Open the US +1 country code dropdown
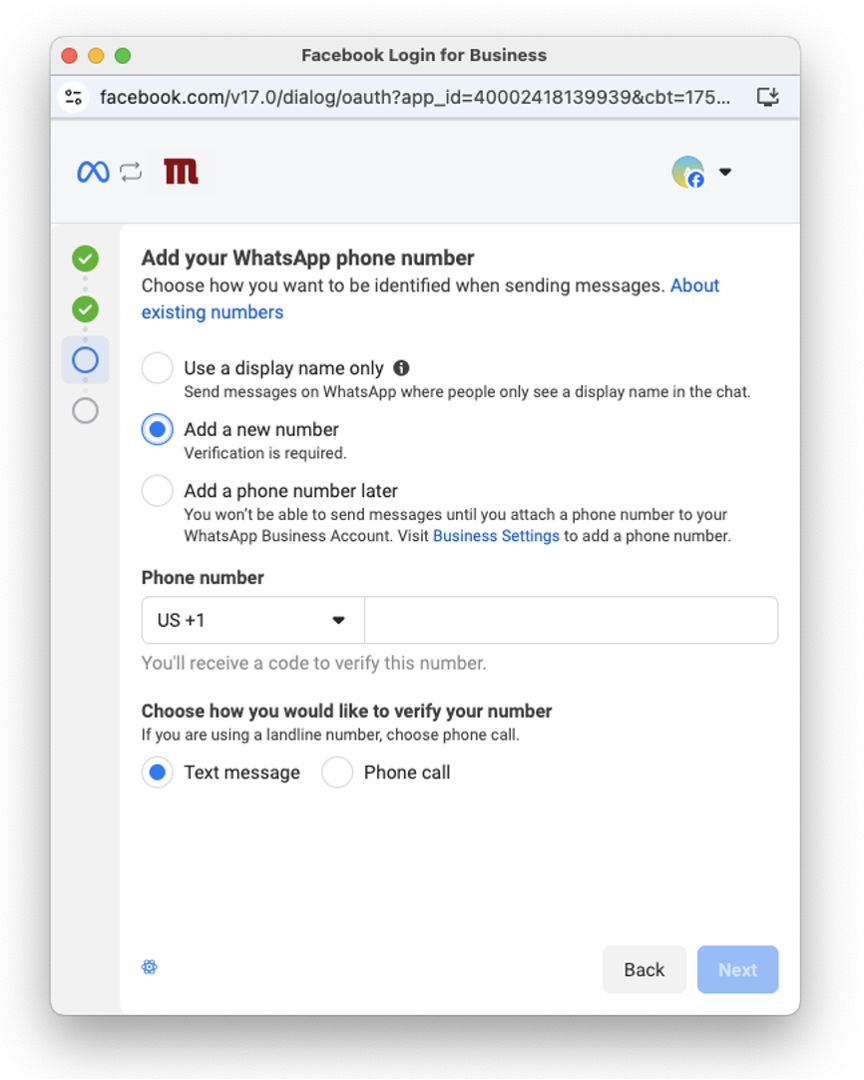This screenshot has width=864, height=1080. pos(252,620)
